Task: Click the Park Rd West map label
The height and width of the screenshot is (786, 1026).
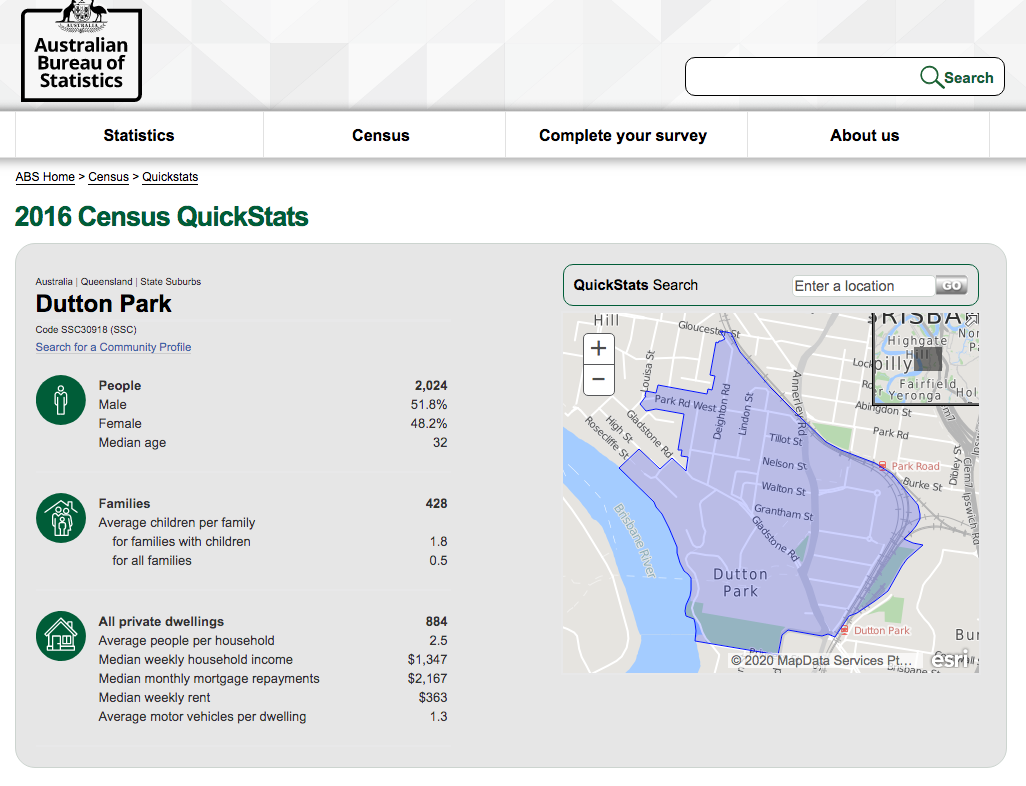Action: click(685, 403)
